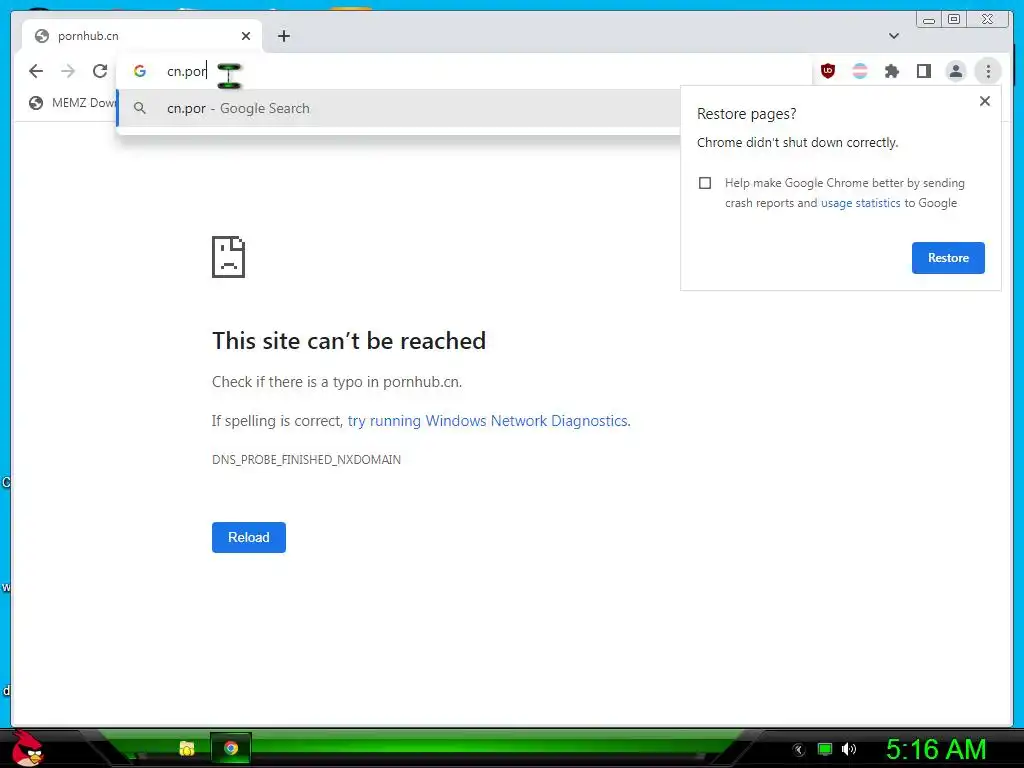This screenshot has width=1024, height=768.
Task: Minimize the Chrome window
Action: 929,20
